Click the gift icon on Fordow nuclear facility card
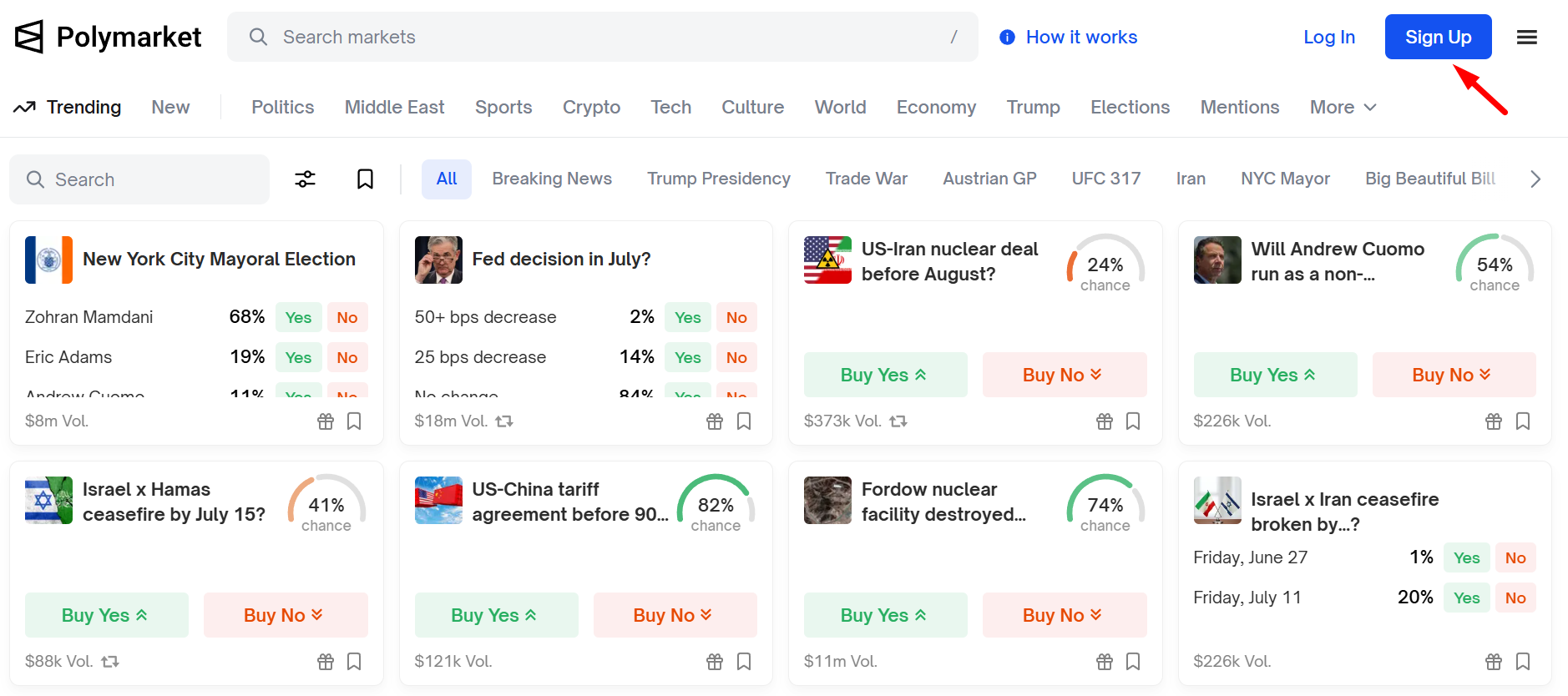The width and height of the screenshot is (1568, 696). click(1105, 662)
